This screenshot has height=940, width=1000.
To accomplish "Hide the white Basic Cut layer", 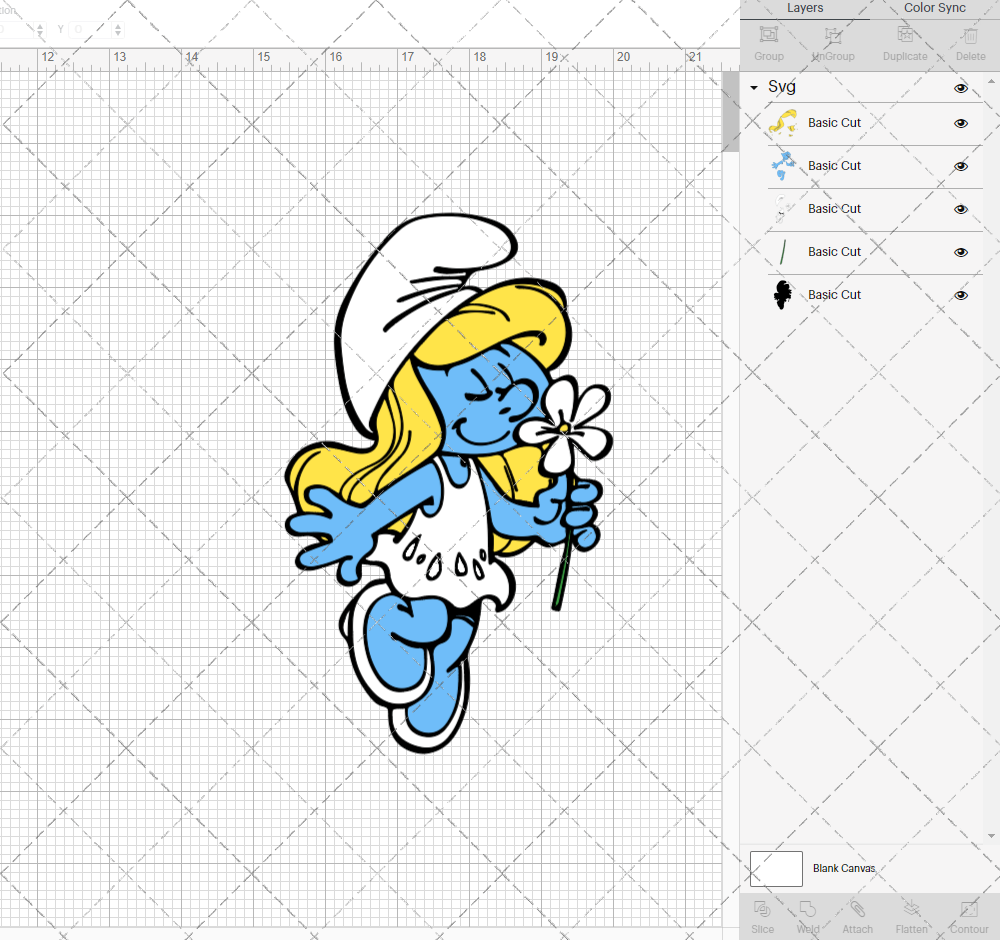I will click(x=960, y=209).
